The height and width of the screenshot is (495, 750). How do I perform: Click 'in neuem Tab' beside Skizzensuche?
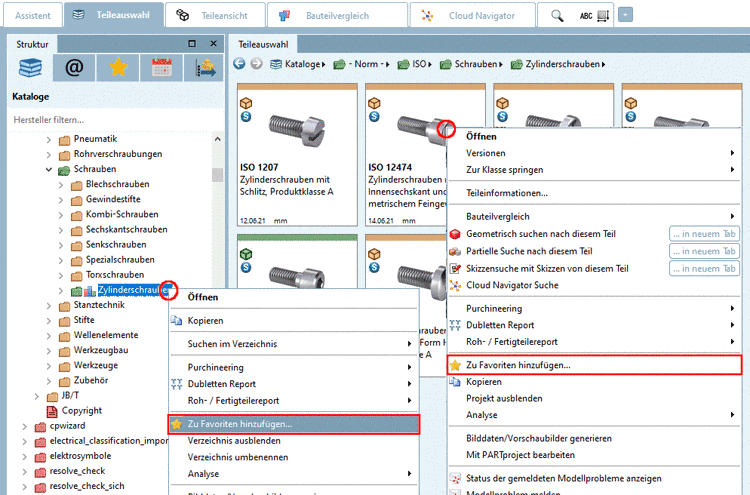704,269
